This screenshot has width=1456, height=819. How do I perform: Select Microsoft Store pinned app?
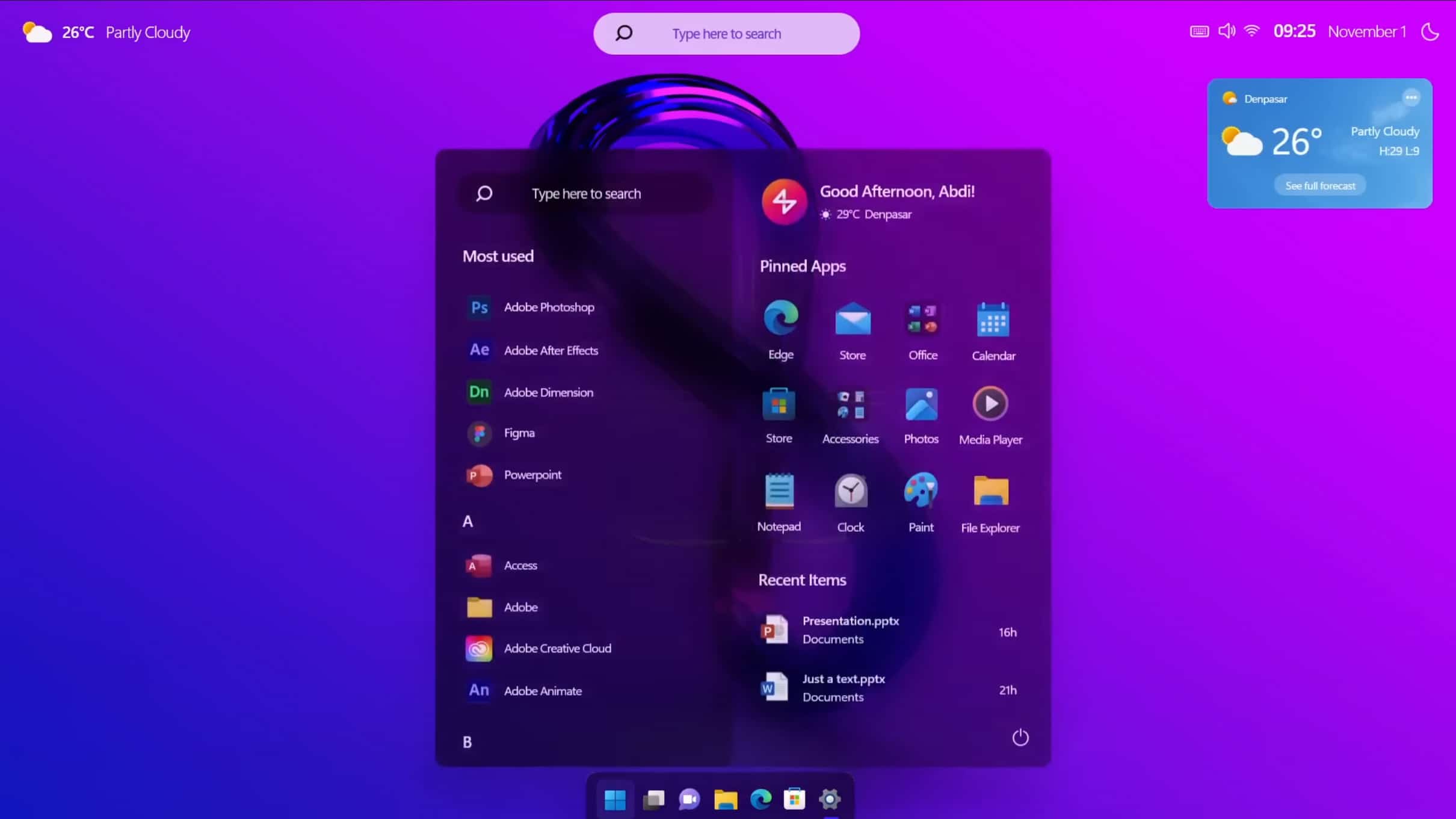779,413
